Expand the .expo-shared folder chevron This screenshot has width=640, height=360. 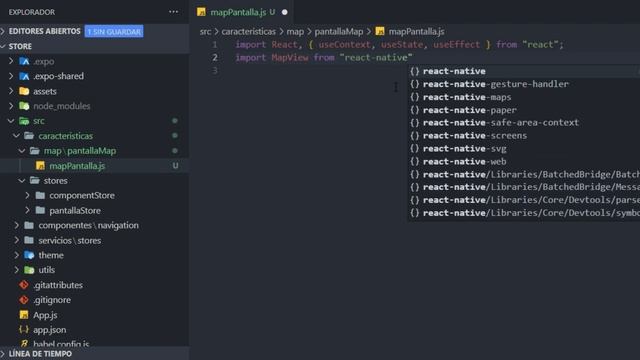pyautogui.click(x=11, y=76)
